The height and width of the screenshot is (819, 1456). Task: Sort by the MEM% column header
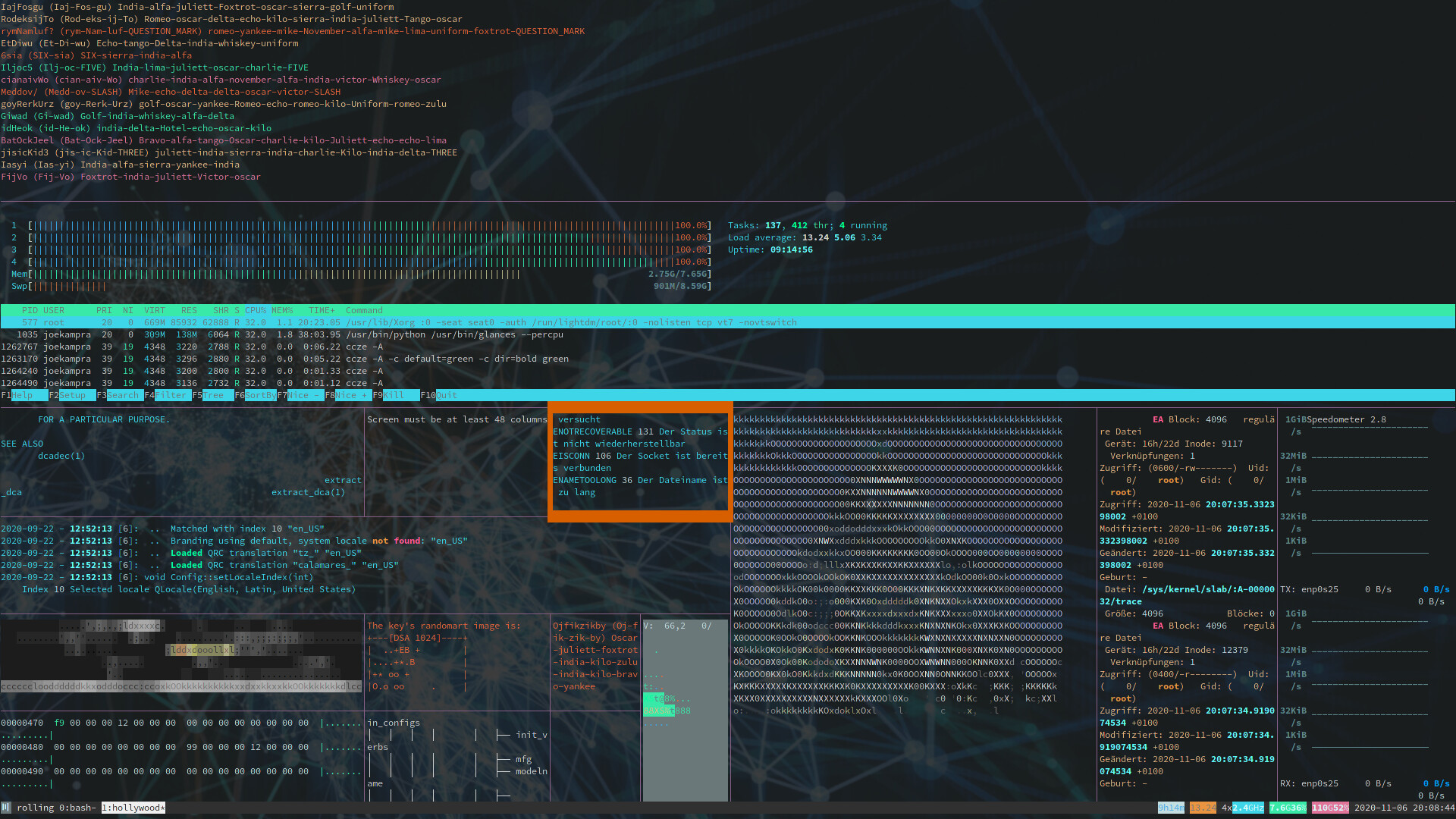tap(282, 310)
